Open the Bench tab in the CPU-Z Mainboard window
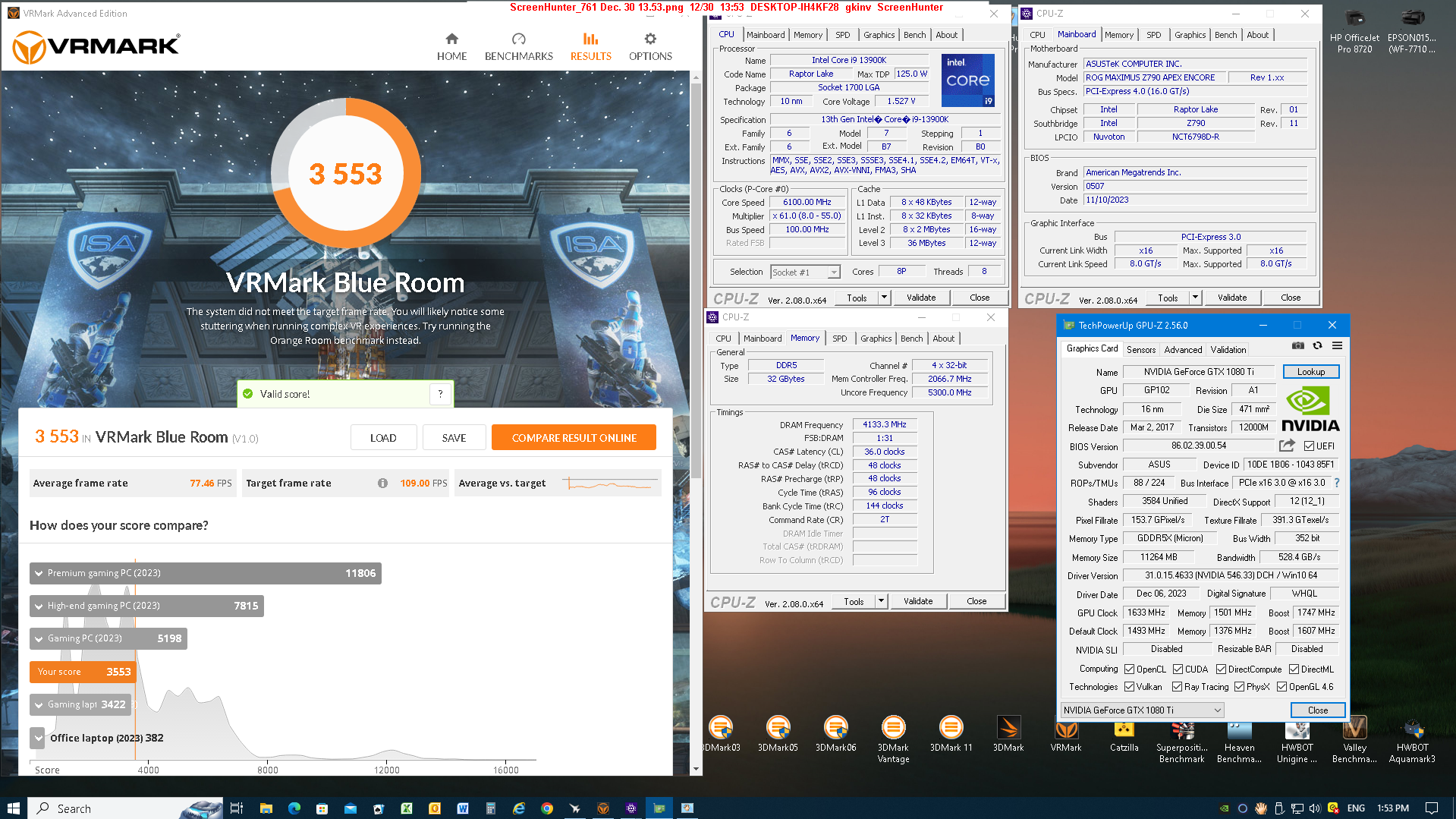 [x=1225, y=35]
